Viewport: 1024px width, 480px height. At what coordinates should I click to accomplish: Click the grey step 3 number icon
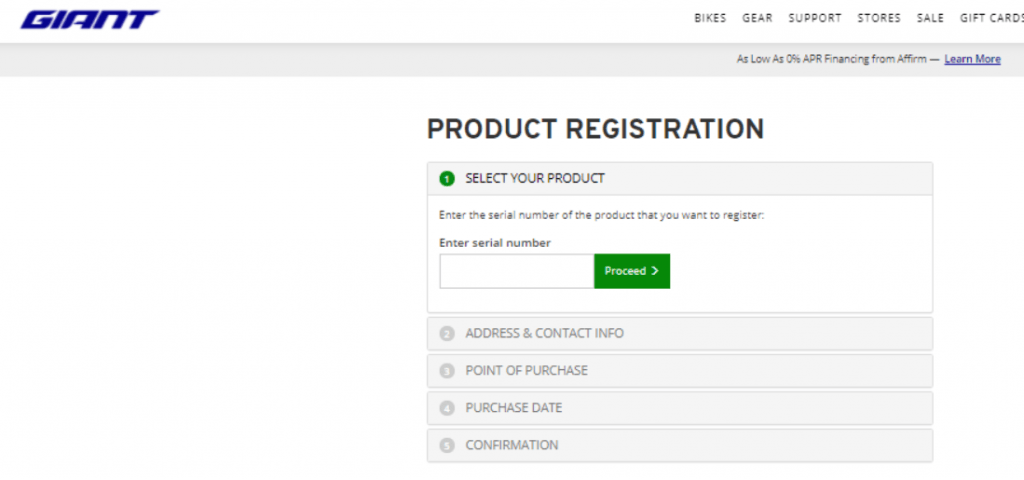447,371
